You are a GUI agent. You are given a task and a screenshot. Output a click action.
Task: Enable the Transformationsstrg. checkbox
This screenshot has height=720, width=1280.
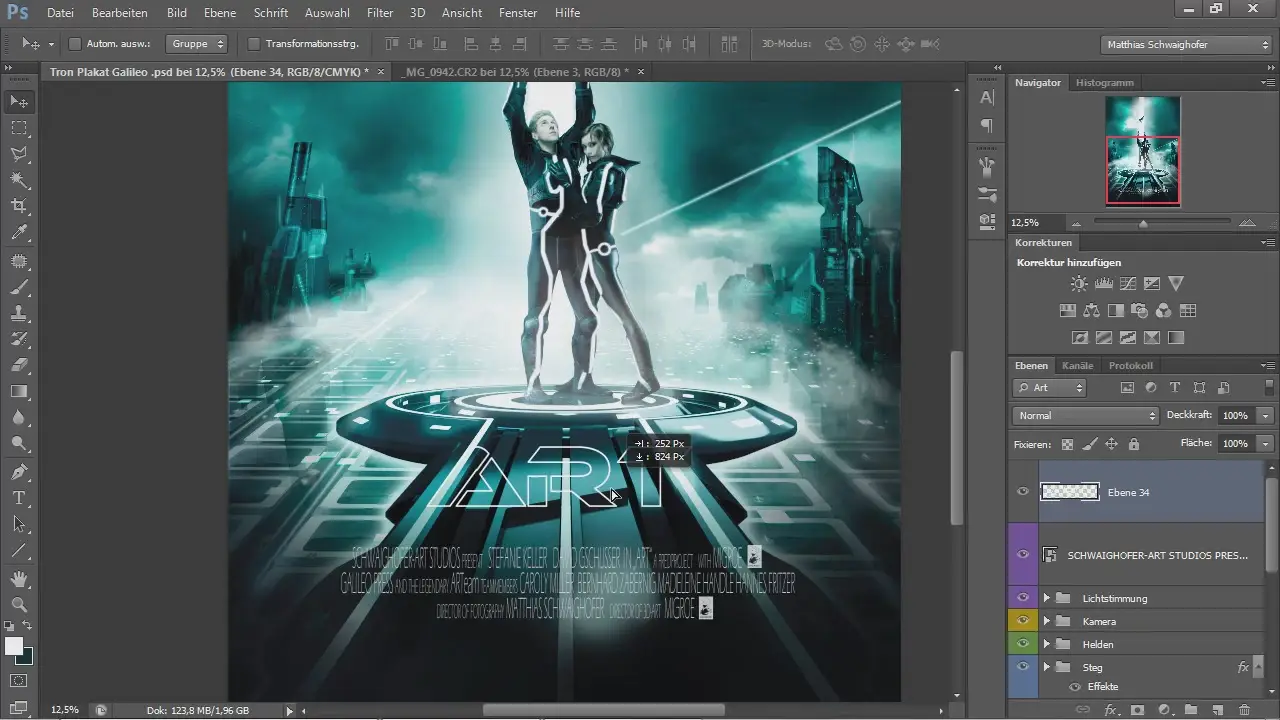[x=253, y=44]
